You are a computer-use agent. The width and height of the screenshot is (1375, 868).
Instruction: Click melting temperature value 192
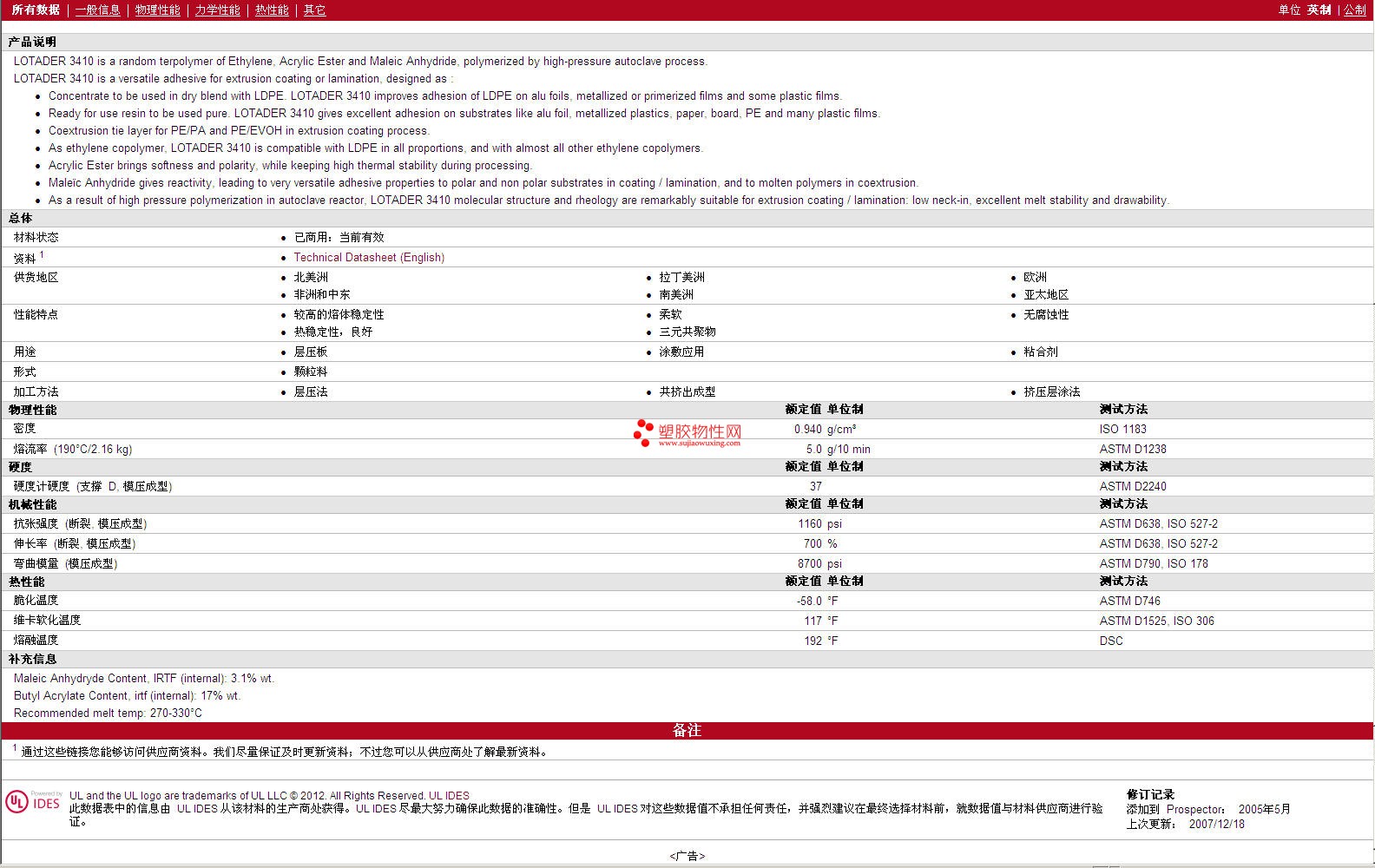pyautogui.click(x=812, y=641)
